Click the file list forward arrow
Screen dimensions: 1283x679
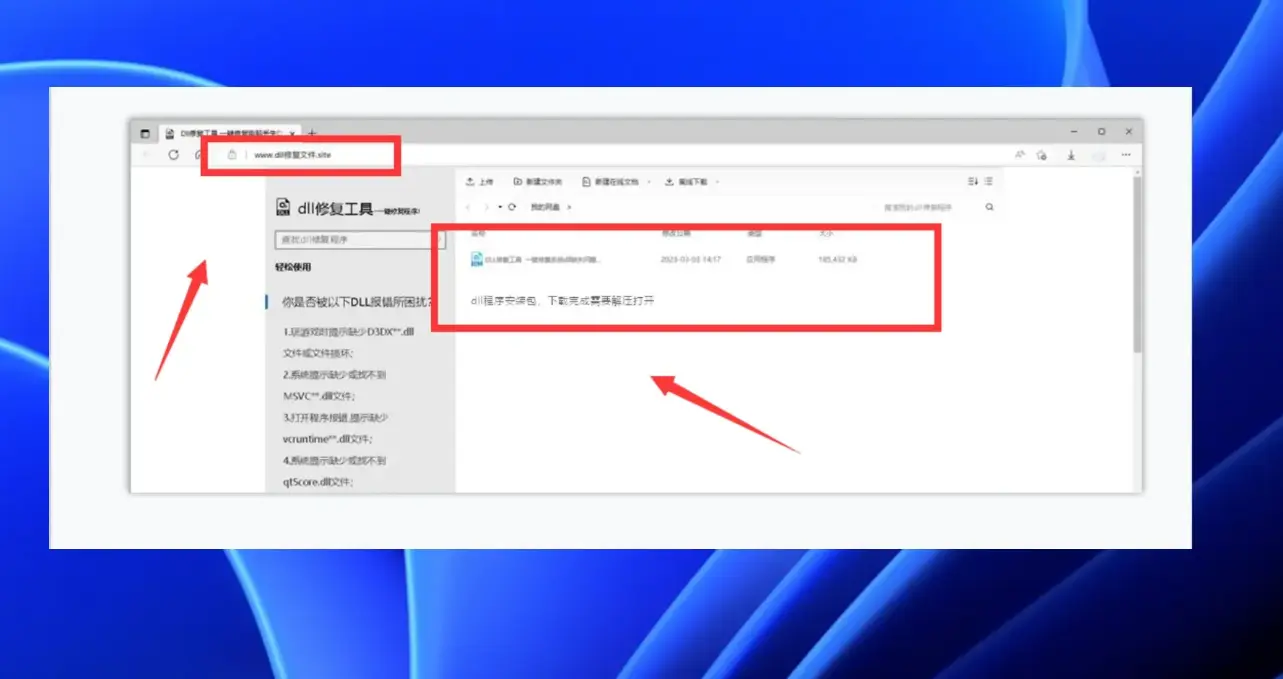click(x=487, y=207)
